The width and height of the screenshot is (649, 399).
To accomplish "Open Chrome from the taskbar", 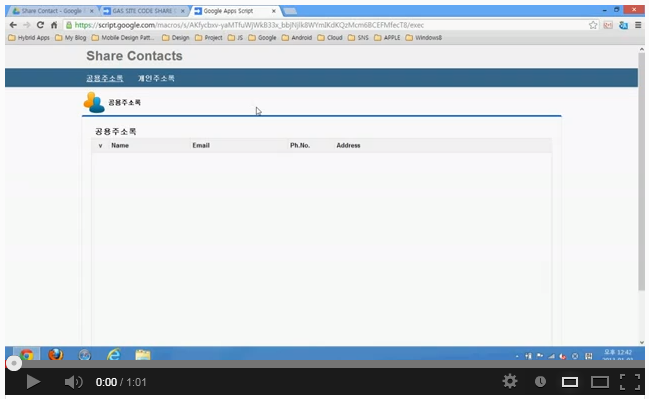I will pos(26,355).
